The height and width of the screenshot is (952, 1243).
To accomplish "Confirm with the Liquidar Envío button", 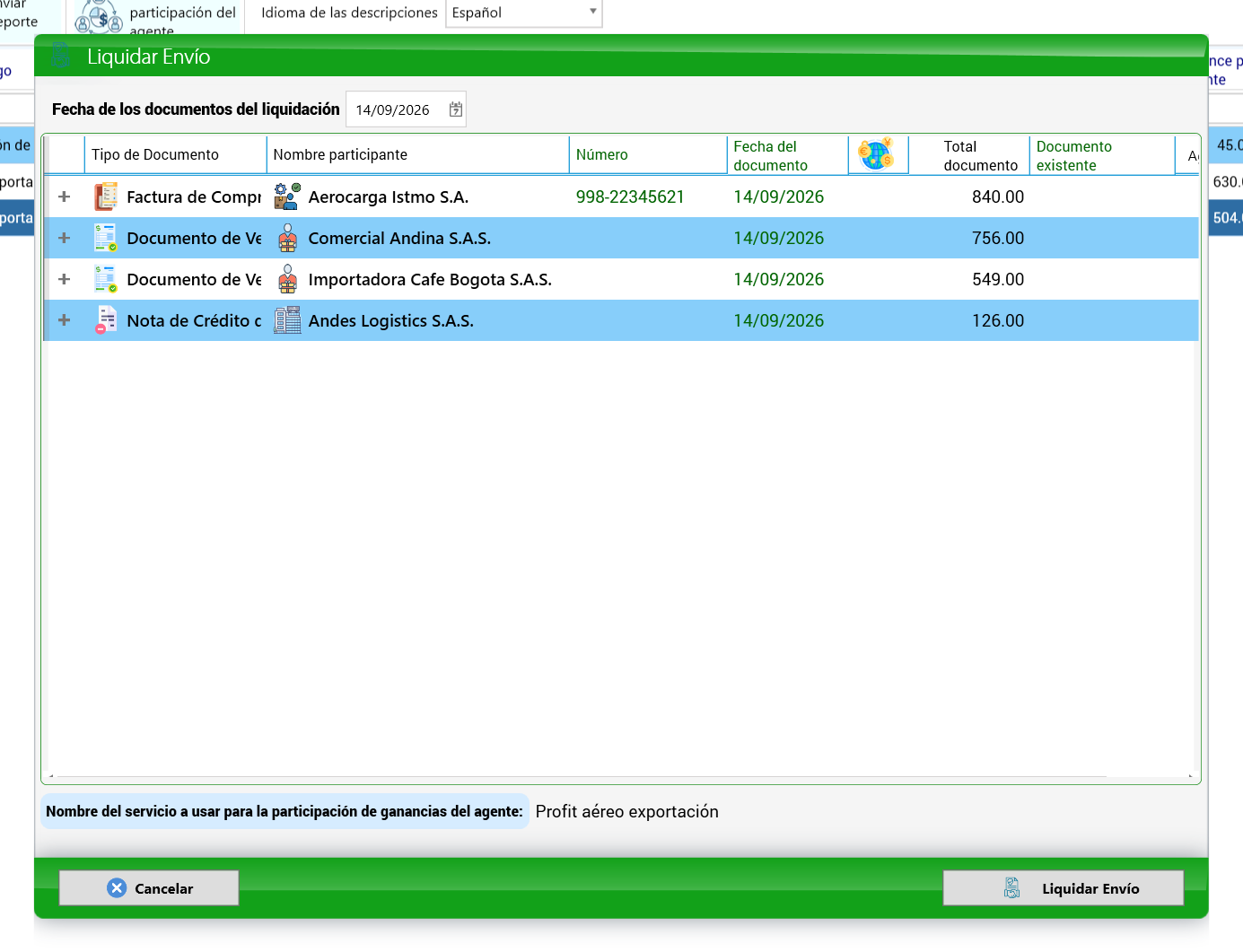I will (x=1063, y=888).
